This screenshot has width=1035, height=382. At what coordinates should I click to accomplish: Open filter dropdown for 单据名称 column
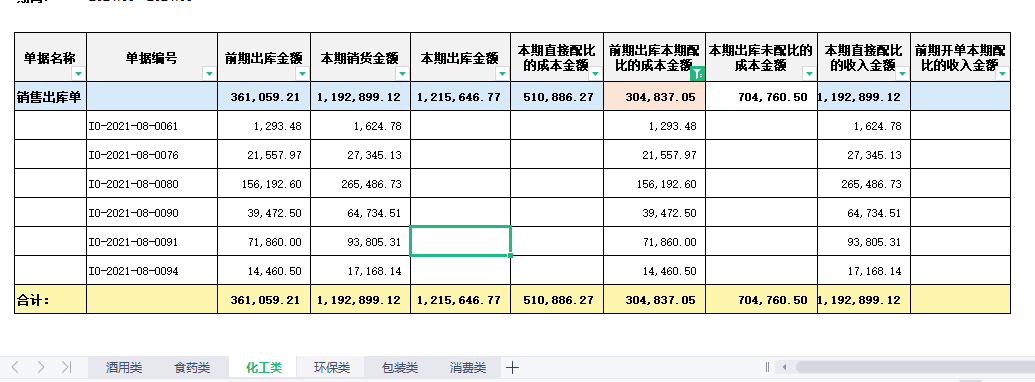pos(79,74)
